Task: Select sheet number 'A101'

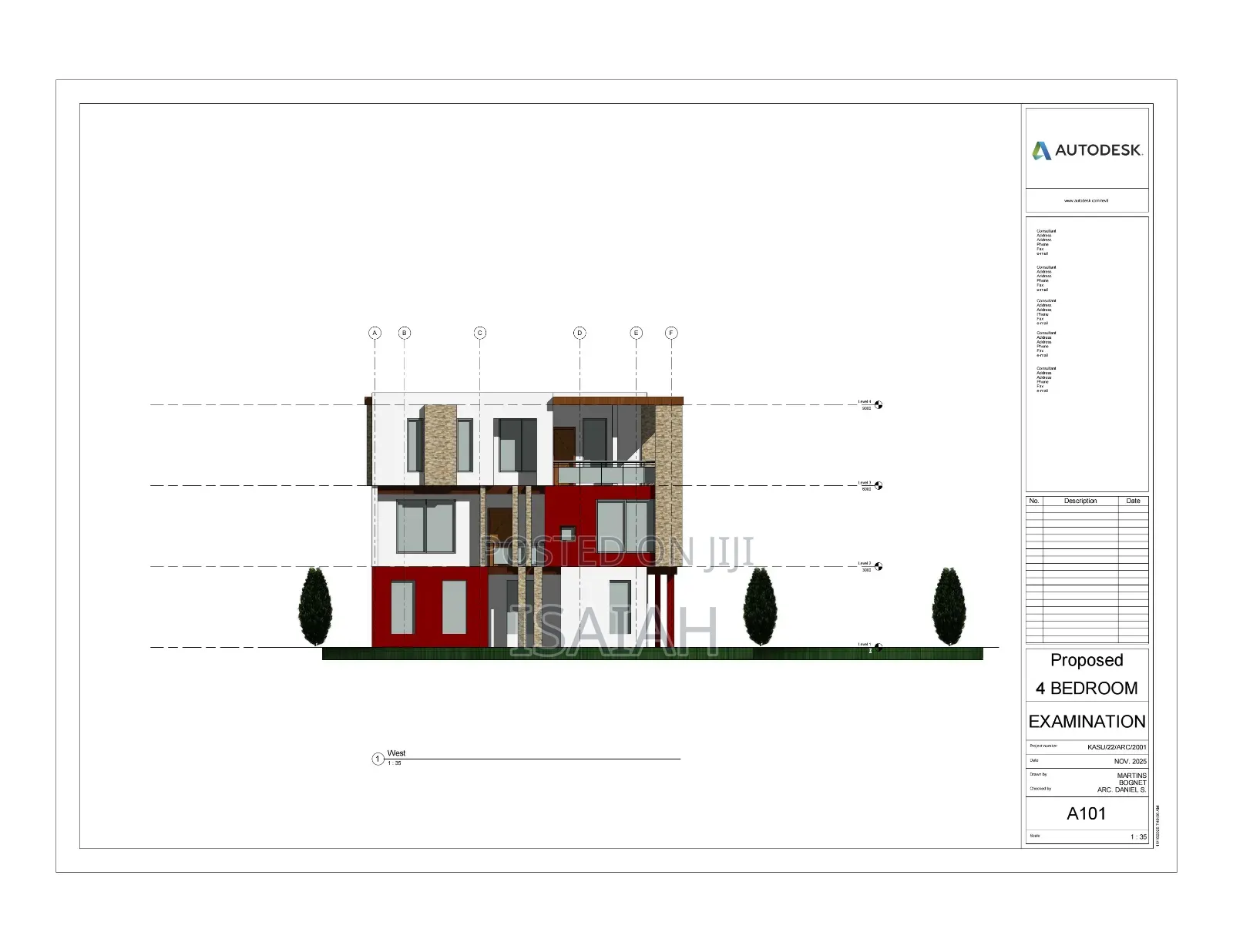Action: coord(1087,814)
